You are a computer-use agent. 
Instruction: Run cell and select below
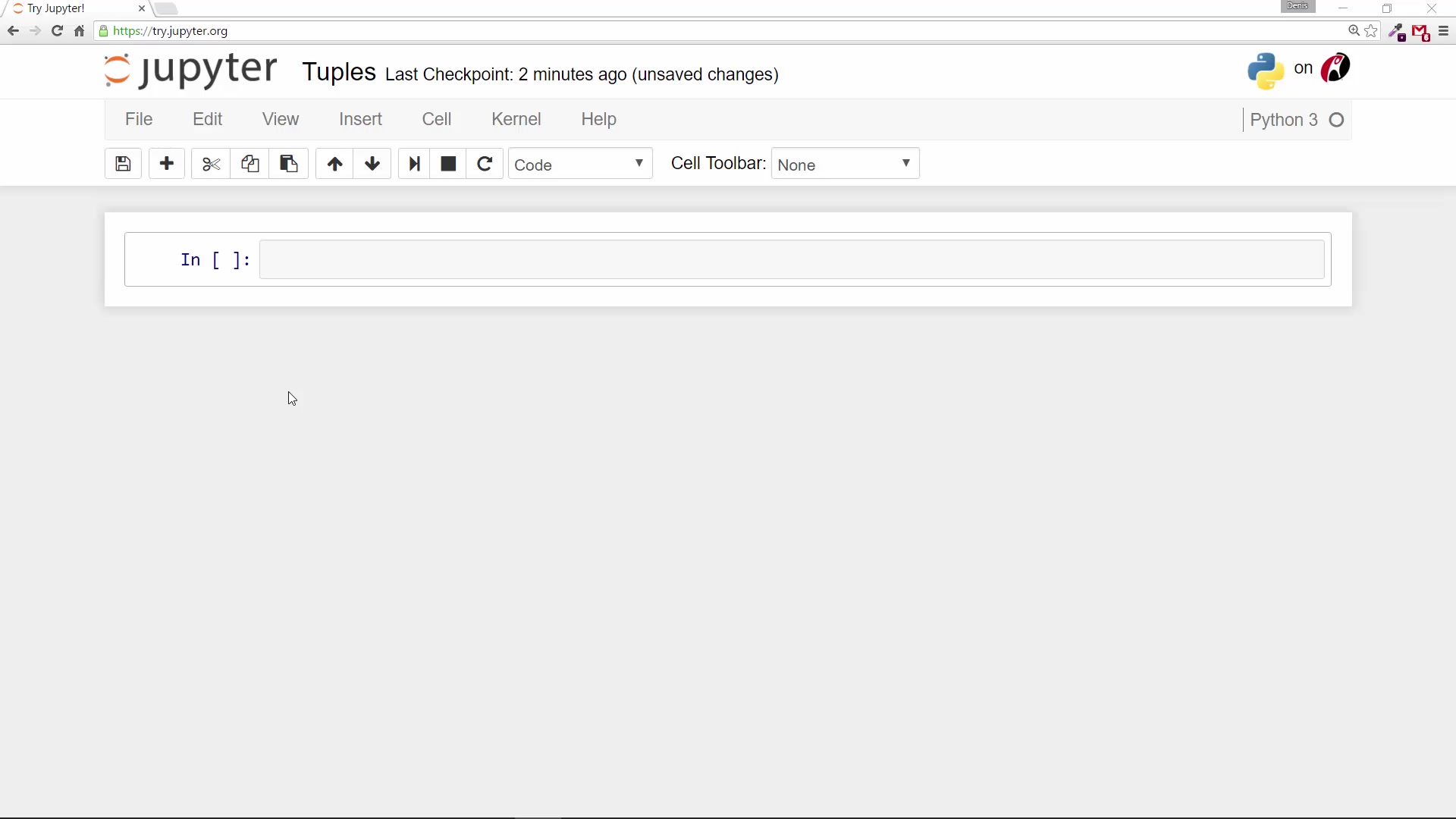[414, 164]
